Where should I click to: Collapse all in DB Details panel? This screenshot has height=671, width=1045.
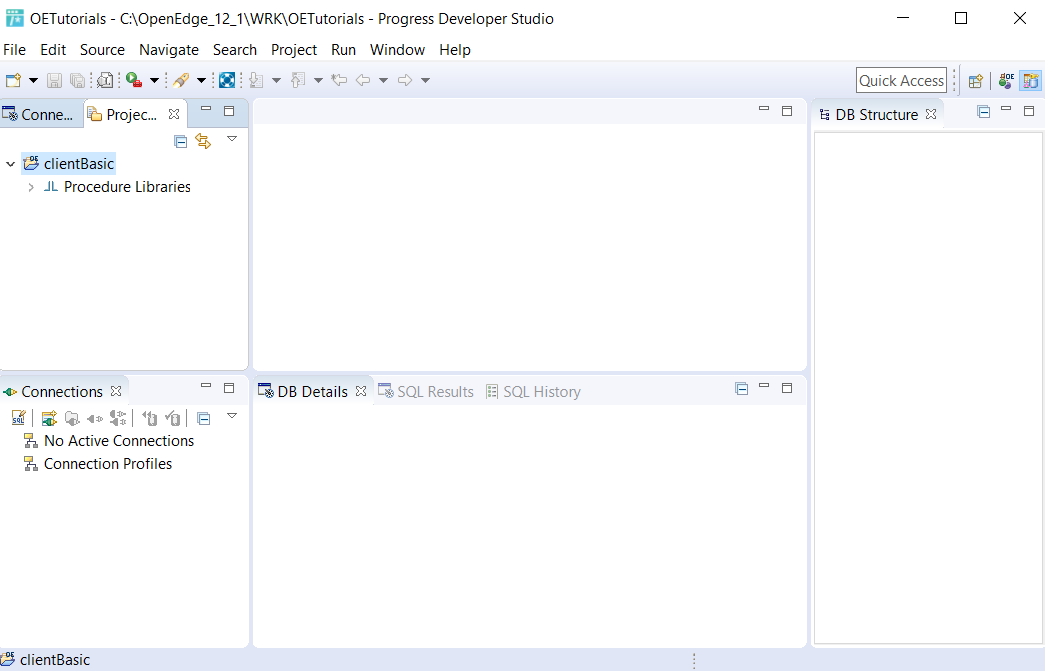[x=742, y=389]
